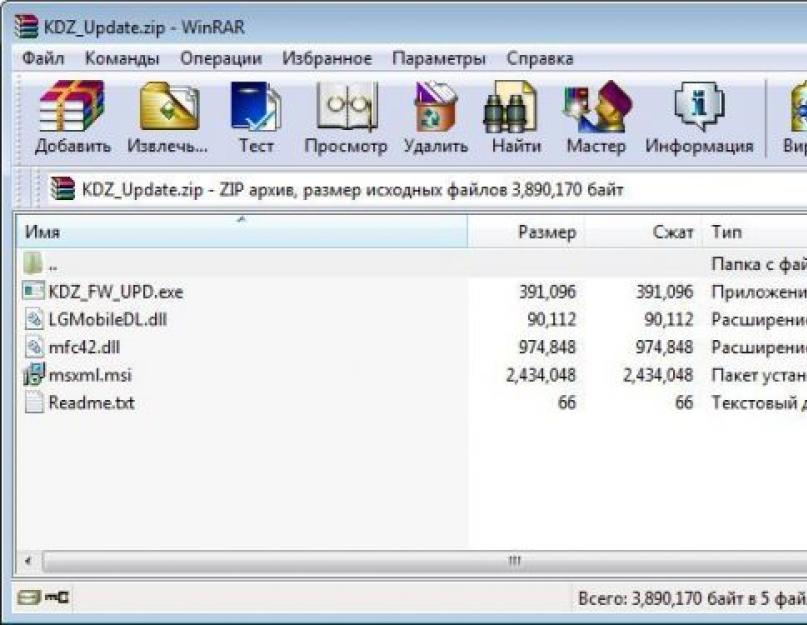Viewport: 807px width, 625px height.
Task: Open the Информация (Info) toolbar icon
Action: click(x=699, y=106)
